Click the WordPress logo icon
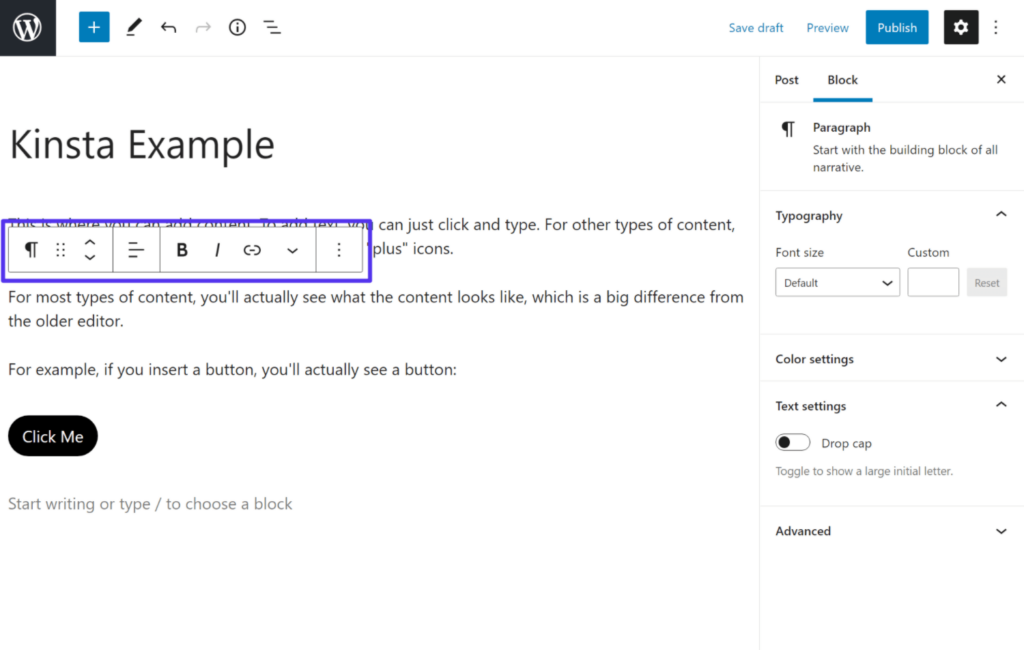The image size is (1024, 650). point(27,28)
